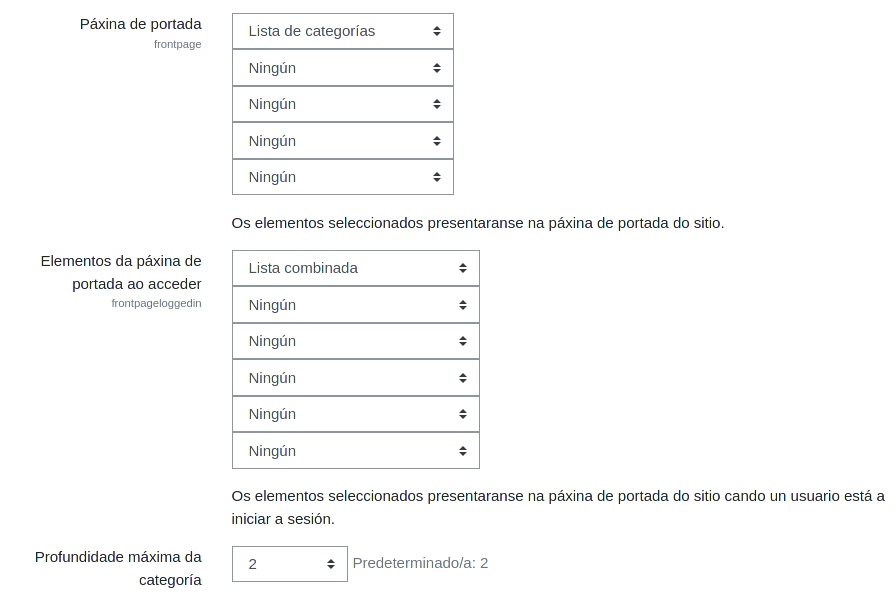Open second dropdown in the frontpageloggedin group
The image size is (896, 594).
355,305
